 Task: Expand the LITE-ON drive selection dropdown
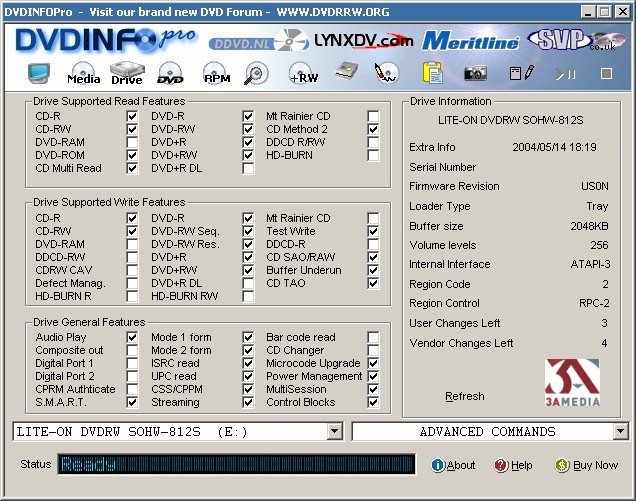(335, 431)
